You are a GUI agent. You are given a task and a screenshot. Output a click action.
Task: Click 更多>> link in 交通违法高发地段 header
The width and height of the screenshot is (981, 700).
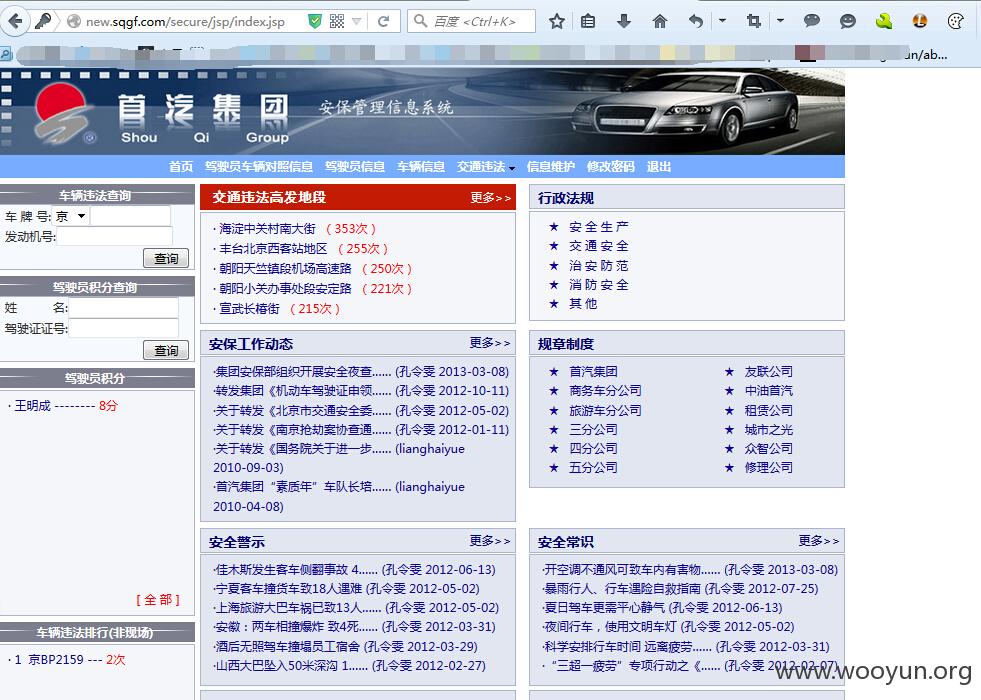click(490, 198)
